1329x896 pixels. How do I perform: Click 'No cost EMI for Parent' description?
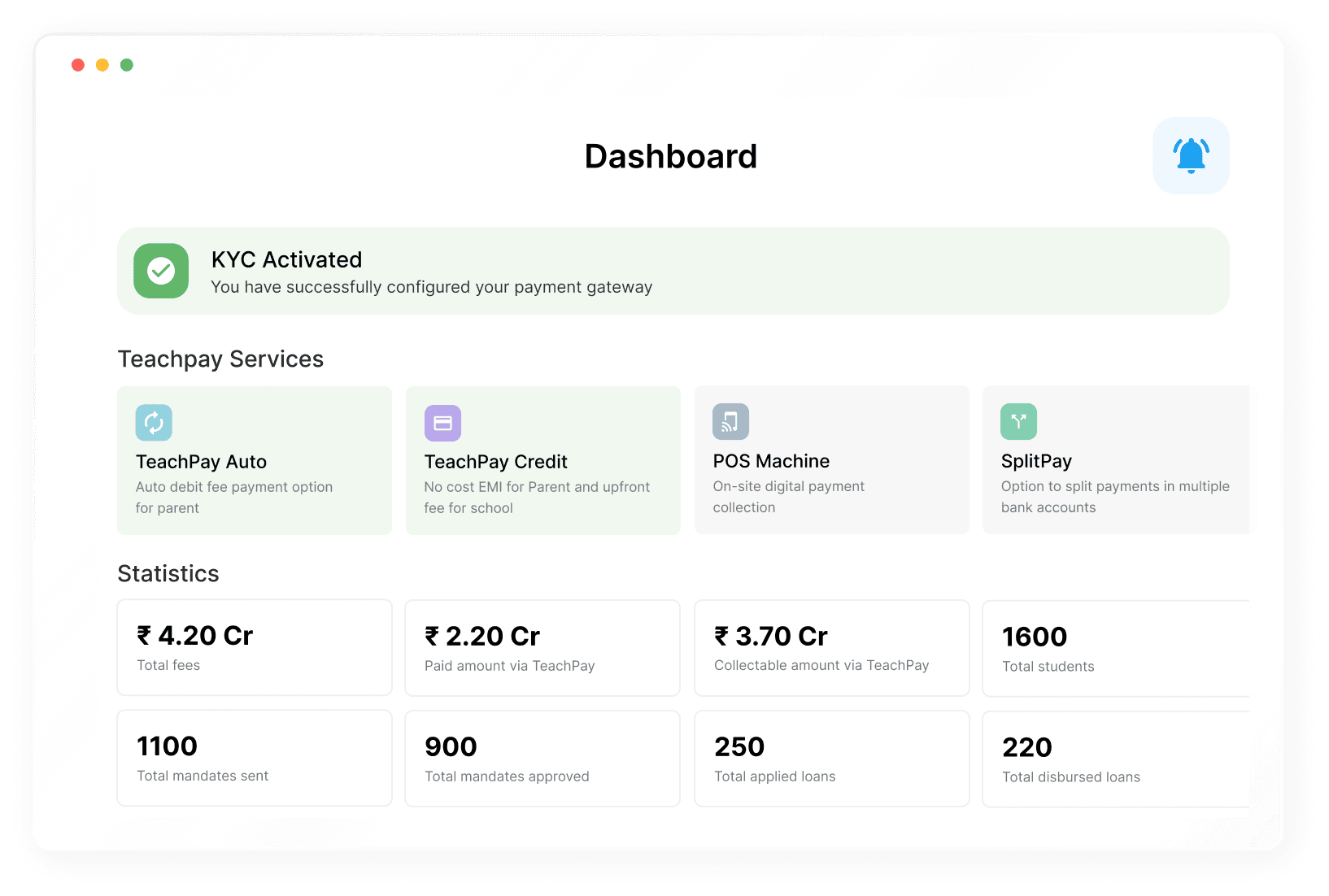click(537, 497)
